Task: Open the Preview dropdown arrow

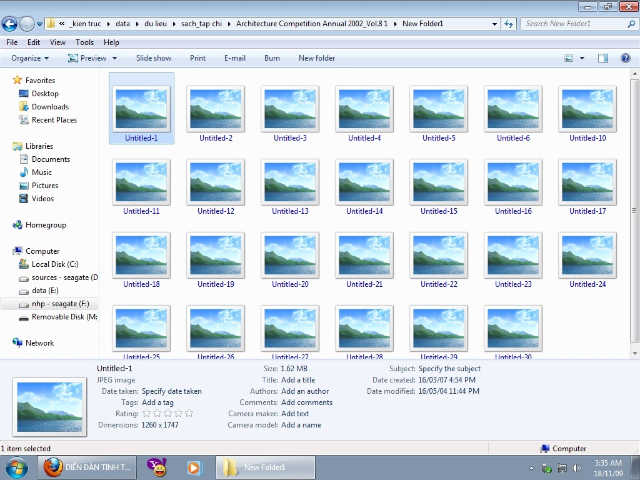Action: 113,58
